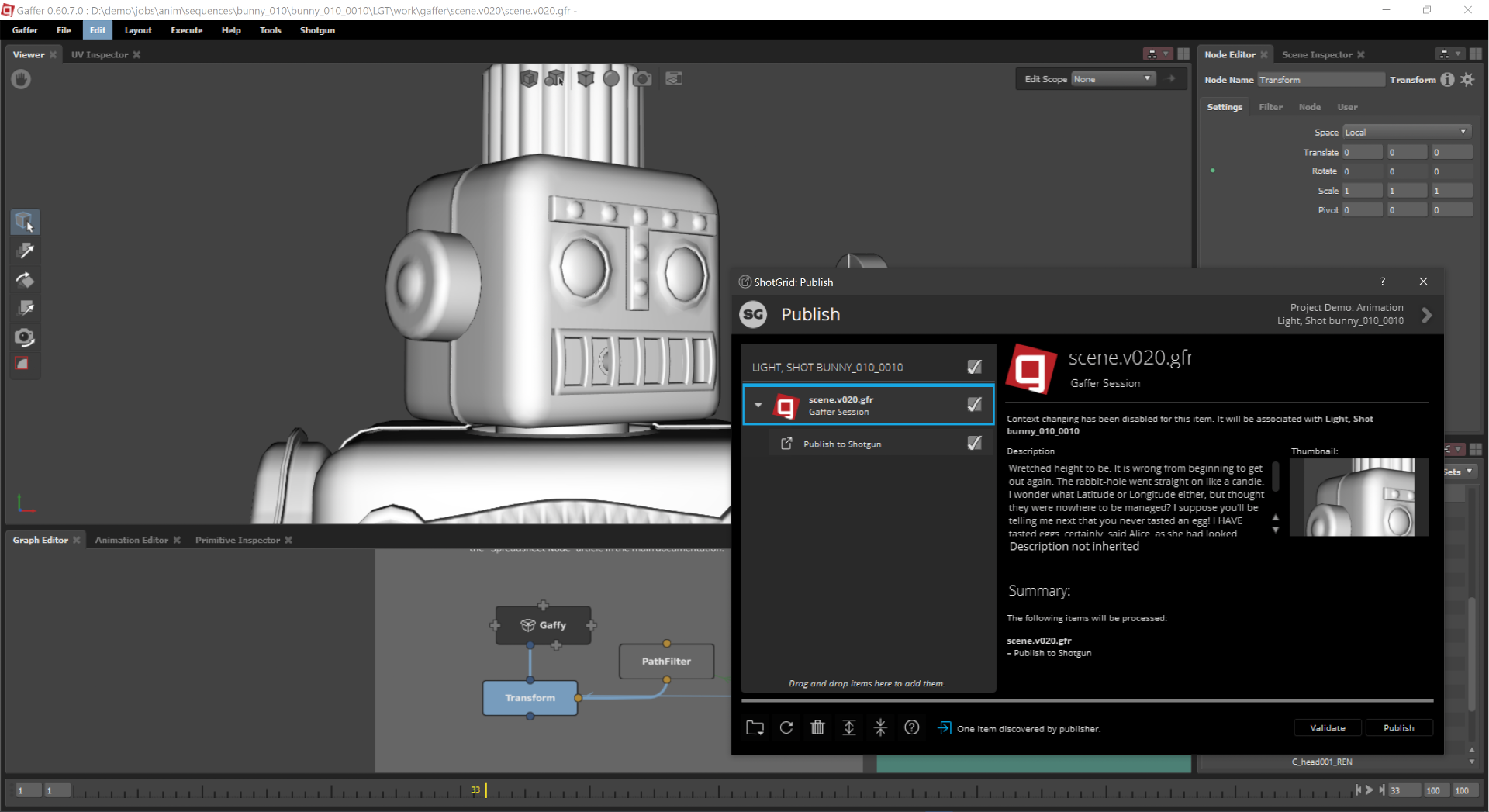Open the Edit menu

(97, 30)
